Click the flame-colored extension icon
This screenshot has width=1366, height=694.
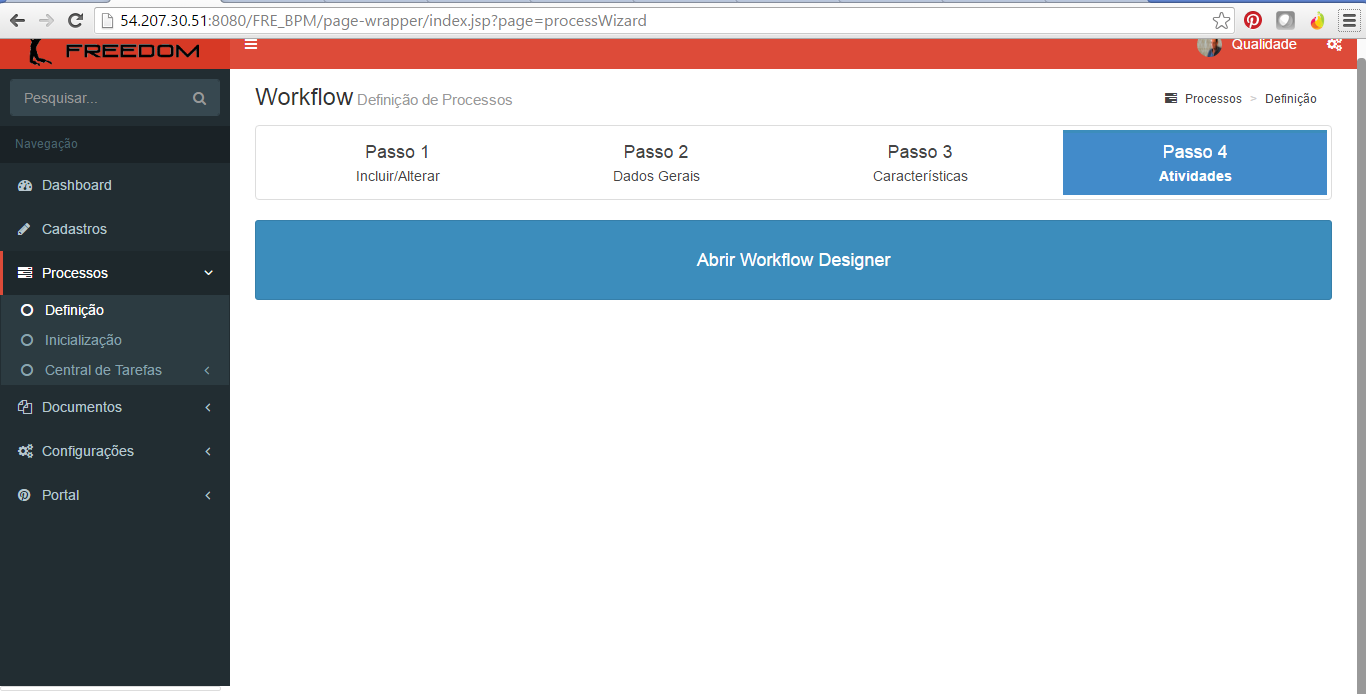click(1317, 20)
